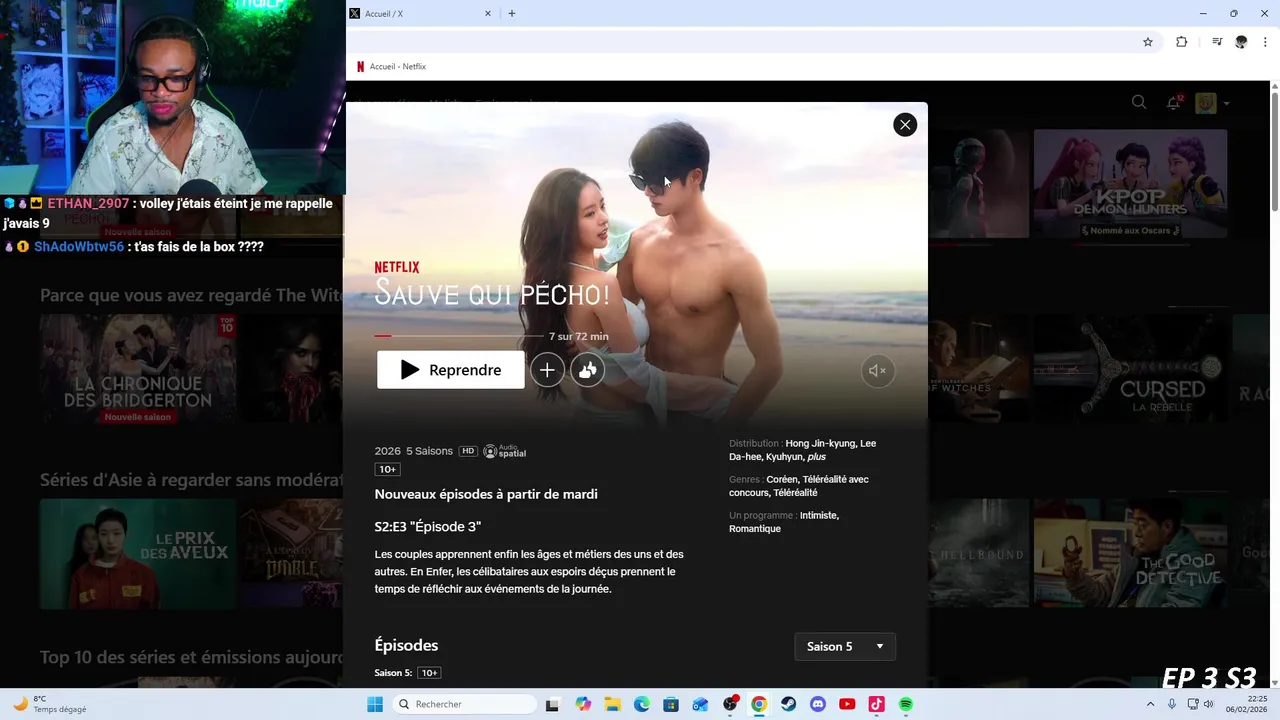Screen dimensions: 1280x720
Task: Click the HD quality badge
Action: click(x=468, y=451)
